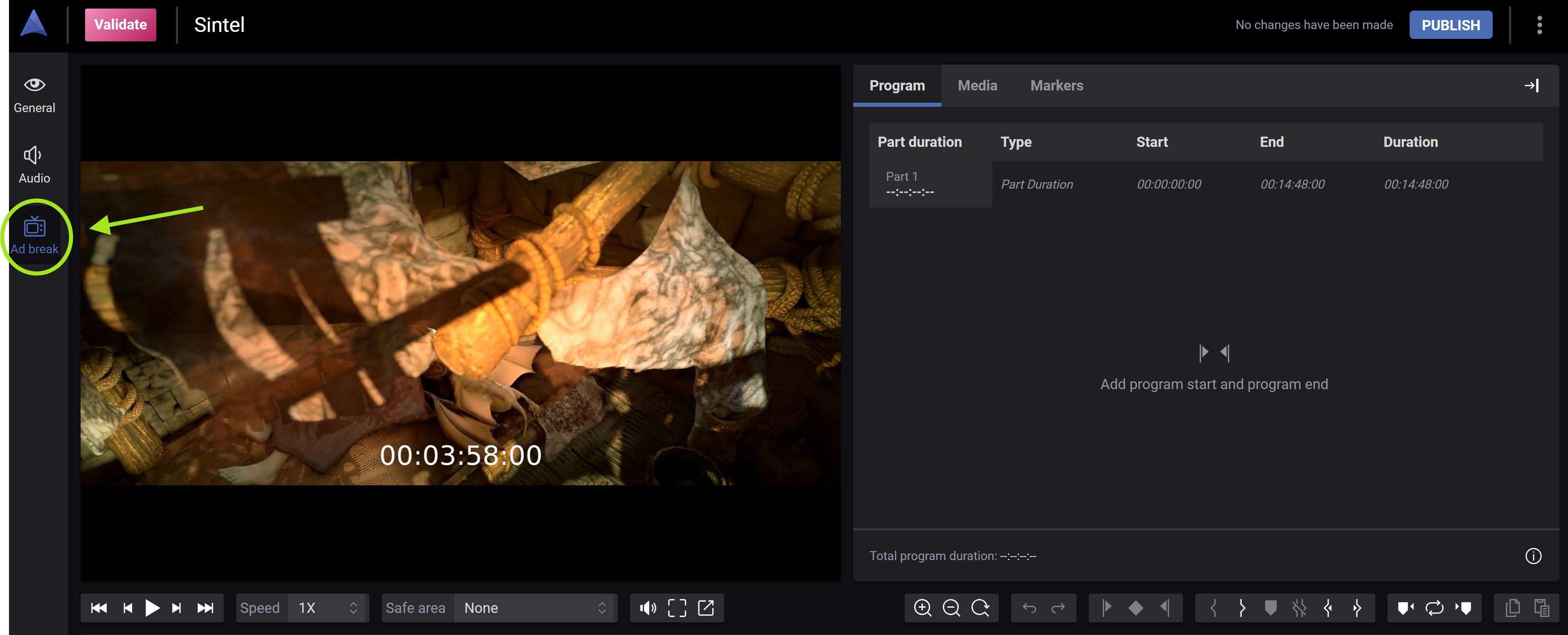Reset the timeline zoom
Image resolution: width=1568 pixels, height=635 pixels.
pyautogui.click(x=980, y=608)
